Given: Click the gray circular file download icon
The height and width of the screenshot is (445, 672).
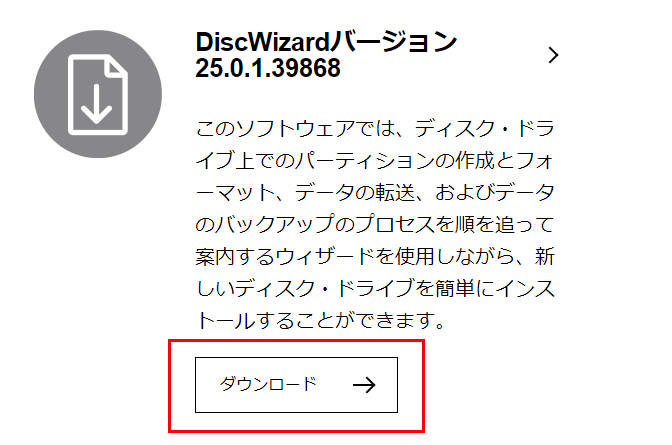Looking at the screenshot, I should point(98,94).
